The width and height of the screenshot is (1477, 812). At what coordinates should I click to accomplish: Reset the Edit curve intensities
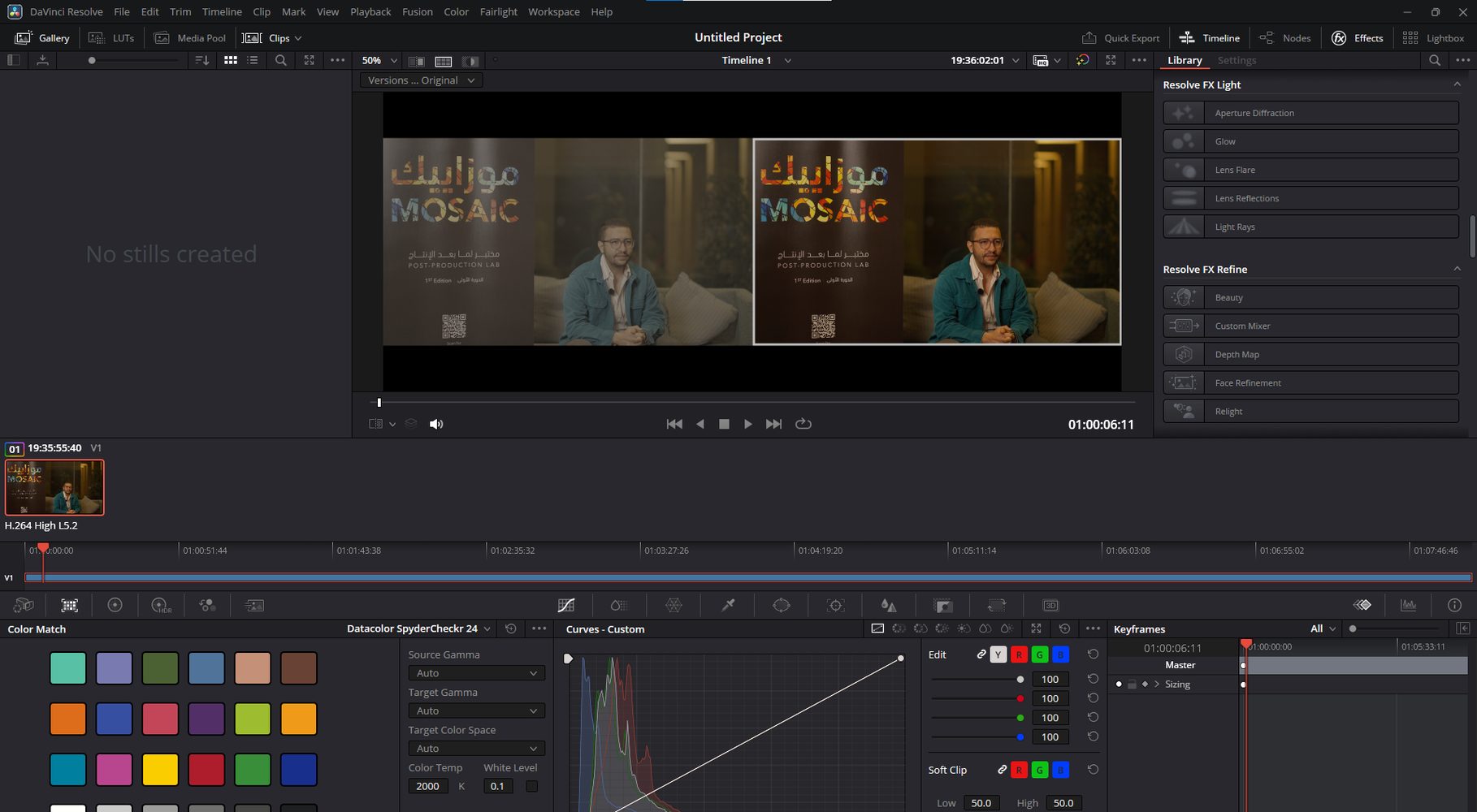1093,654
